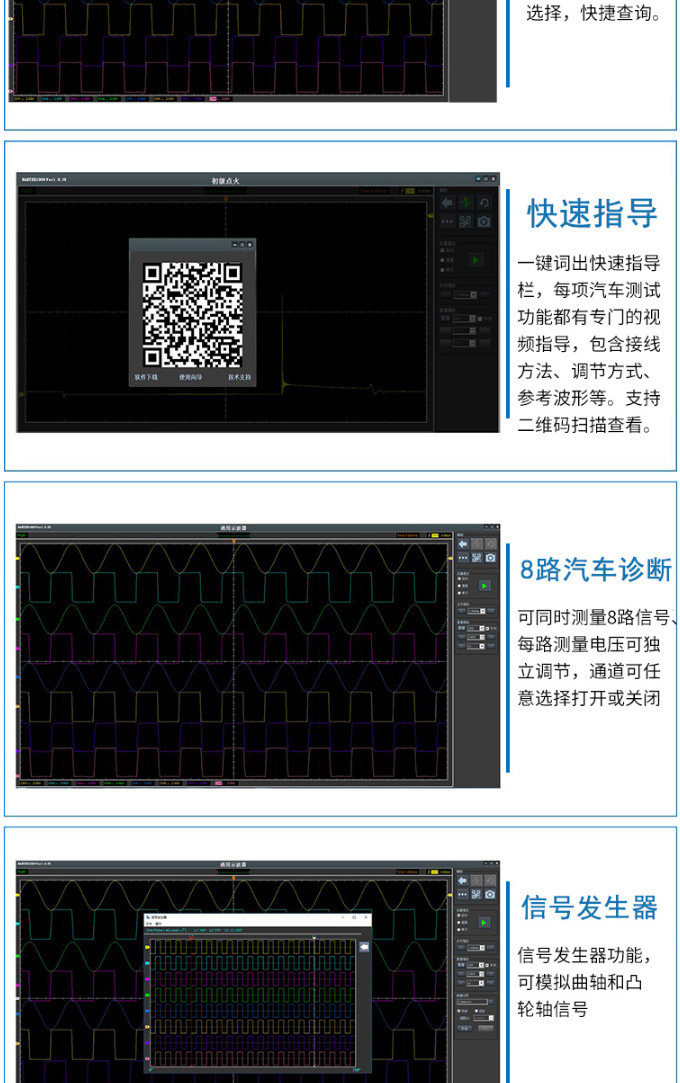This screenshot has width=680, height=1083.
Task: Click the back arrow icon in 初级点火 window
Action: coord(447,202)
